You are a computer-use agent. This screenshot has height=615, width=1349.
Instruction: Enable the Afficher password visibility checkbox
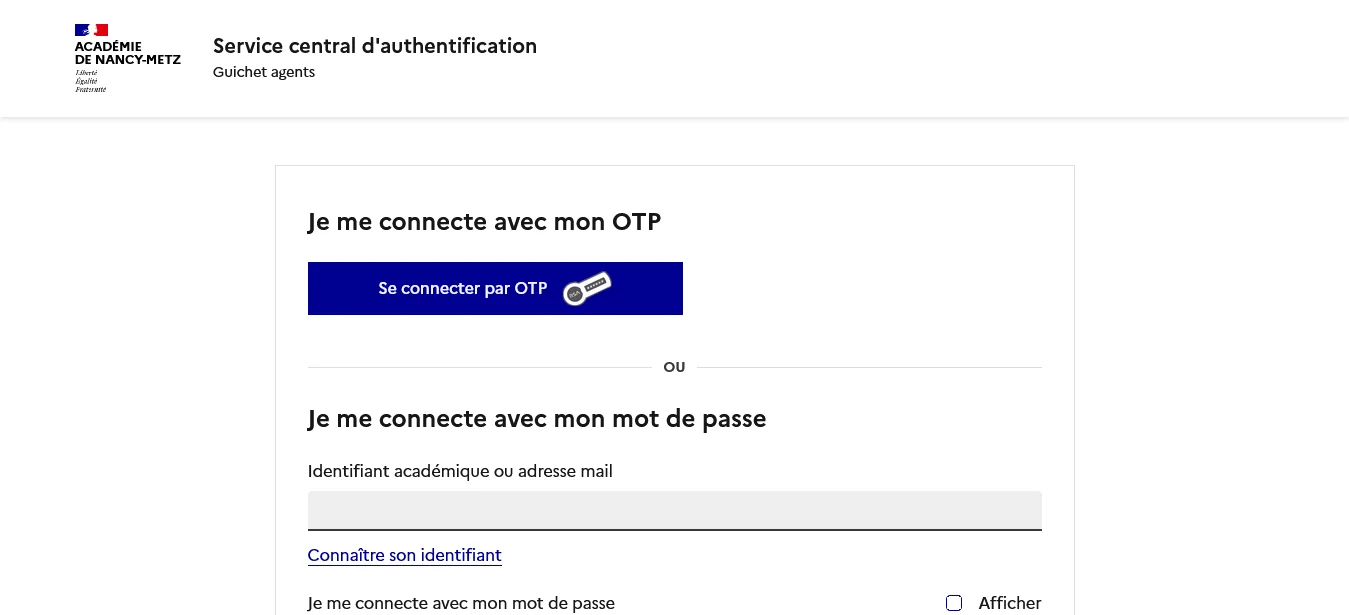(x=954, y=603)
